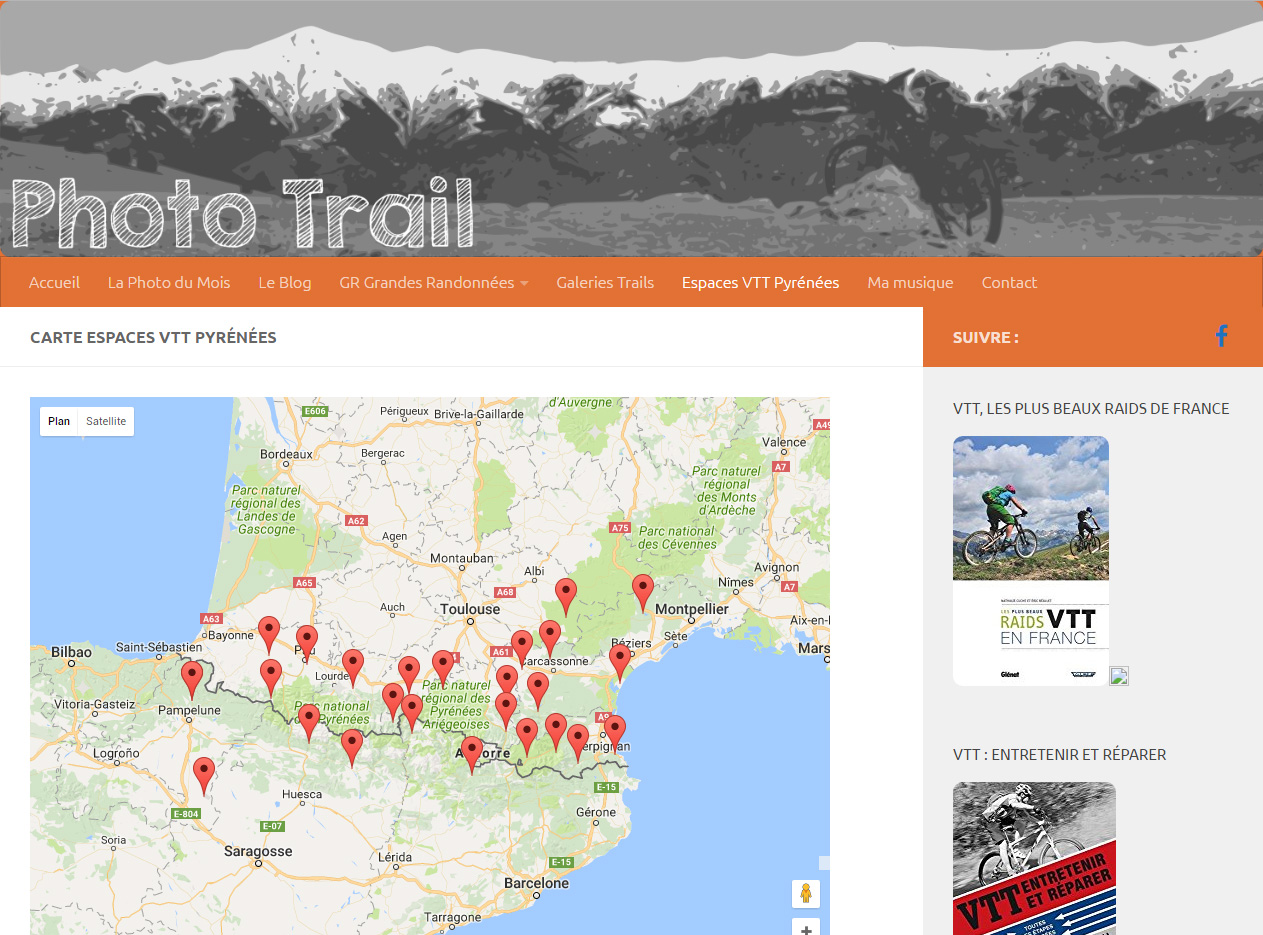1263x935 pixels.
Task: Zoom in on the map
Action: point(806,928)
